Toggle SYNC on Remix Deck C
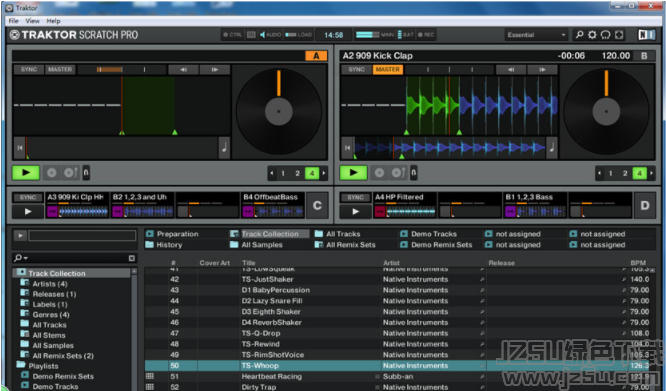Screen dimensions: 666x391 pyautogui.click(x=28, y=197)
